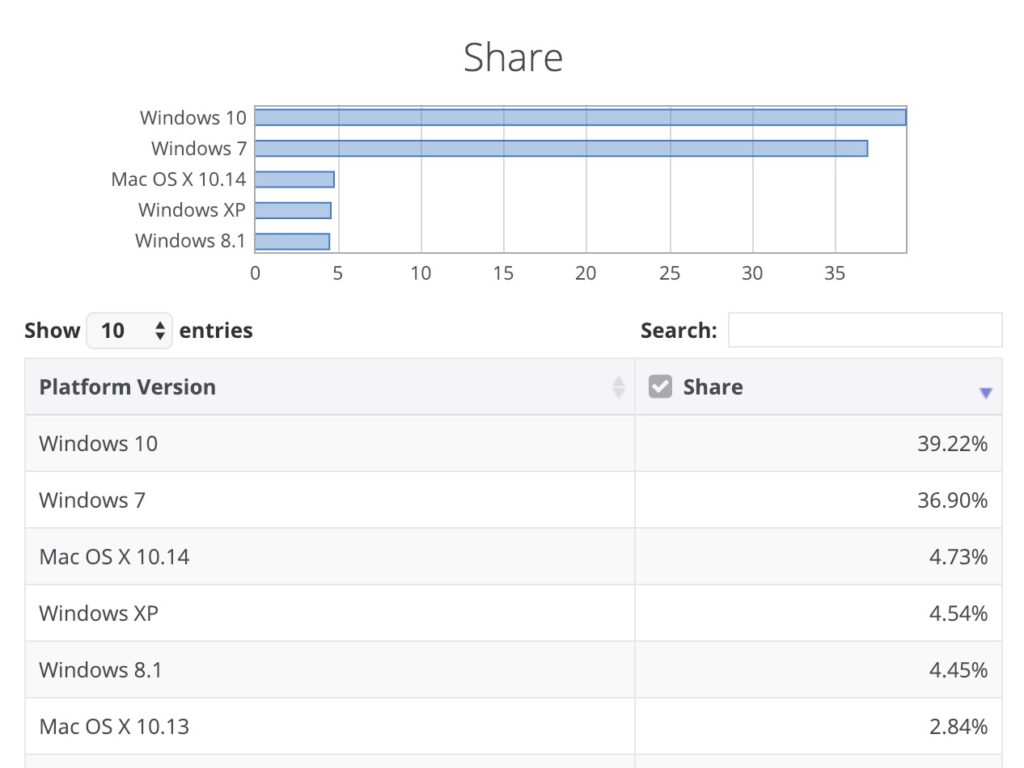Click the Windows 8.1 axis label
The height and width of the screenshot is (768, 1024).
[x=190, y=241]
